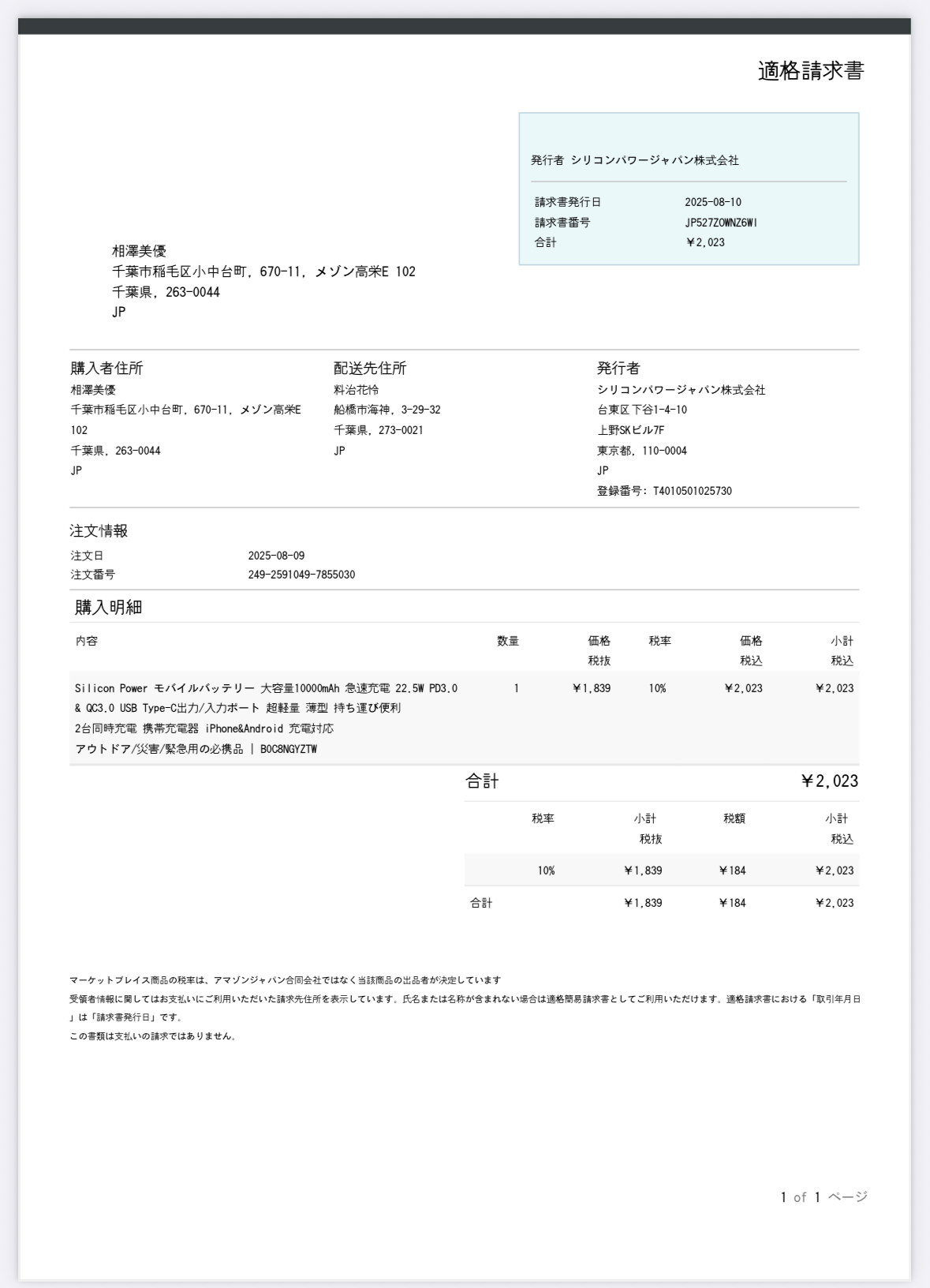Image resolution: width=930 pixels, height=1288 pixels.
Task: Click the order date 2025-08-09
Action: point(276,556)
